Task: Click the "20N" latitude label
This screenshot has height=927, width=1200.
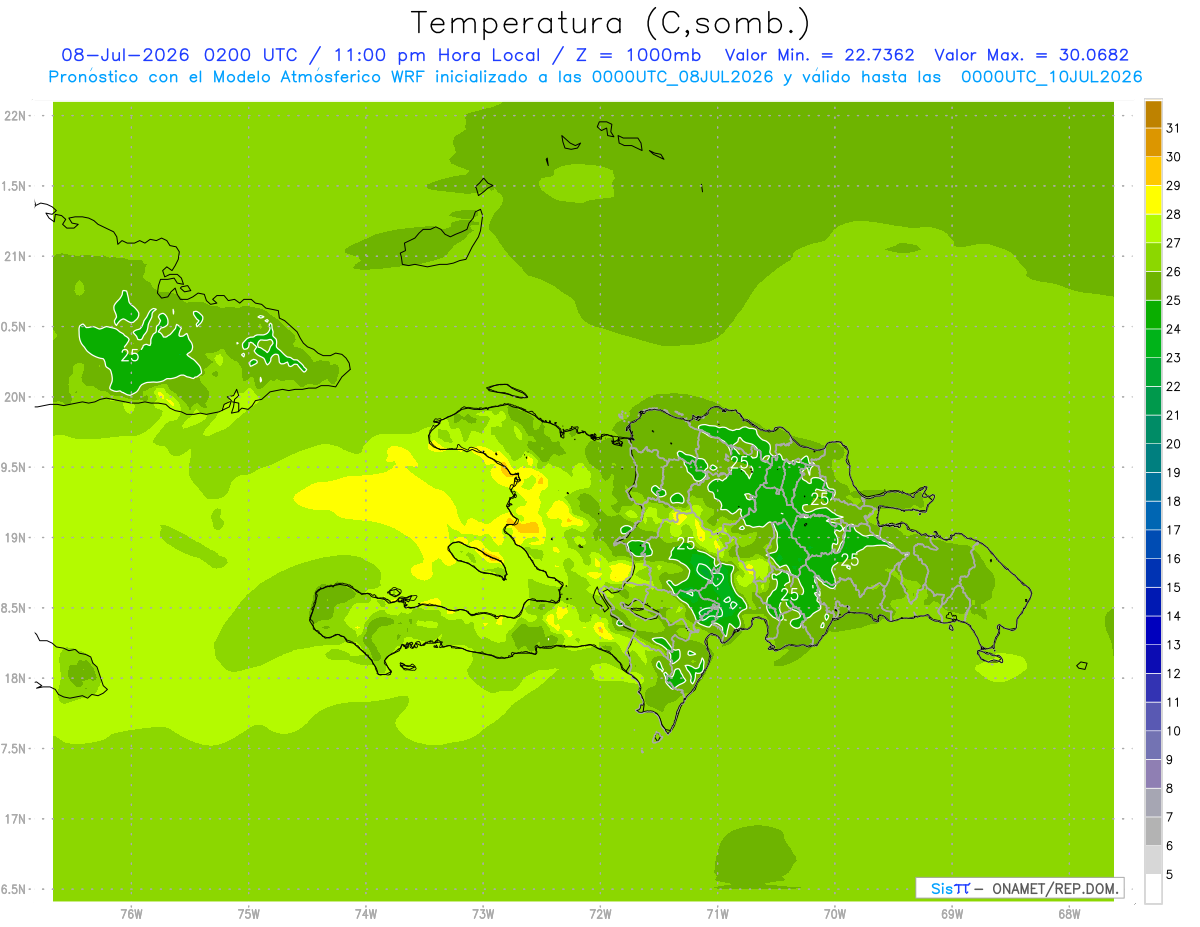Action: coord(17,397)
